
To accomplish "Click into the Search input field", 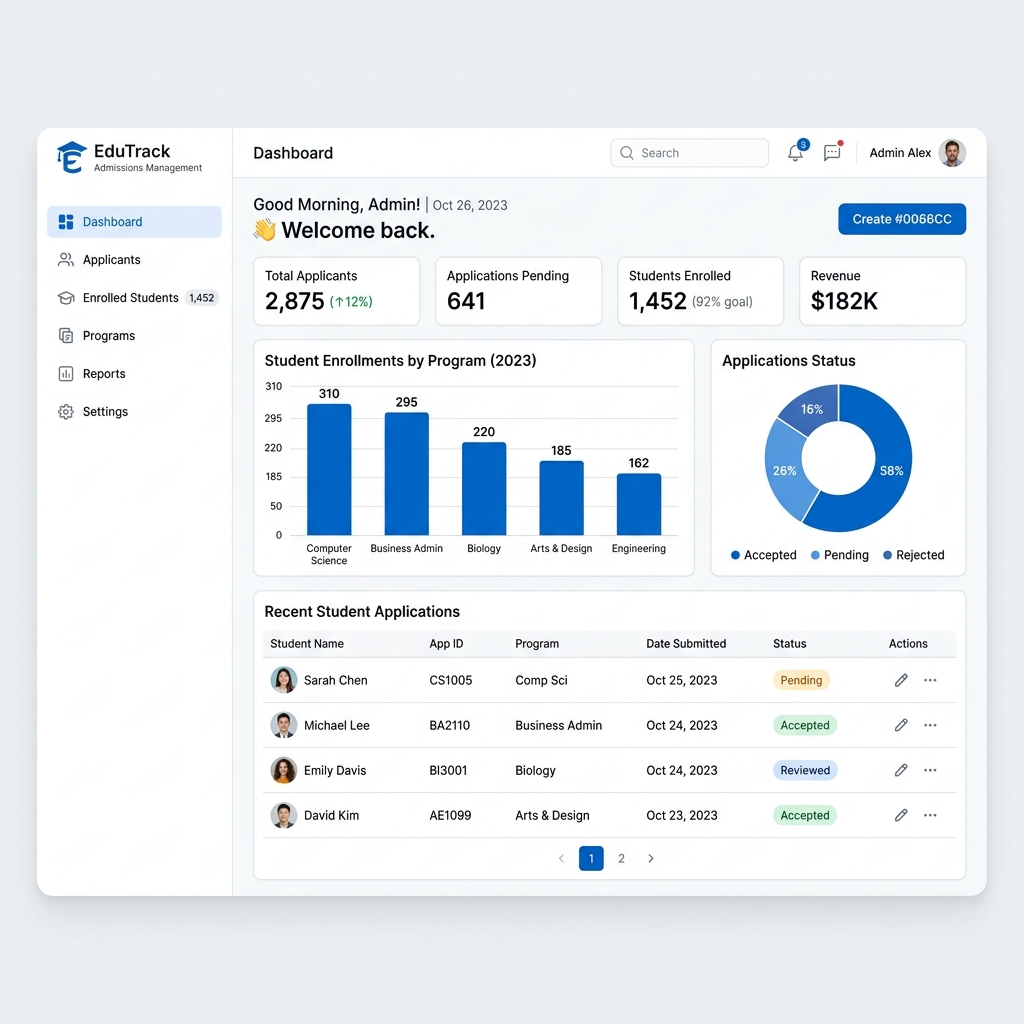I will 690,153.
